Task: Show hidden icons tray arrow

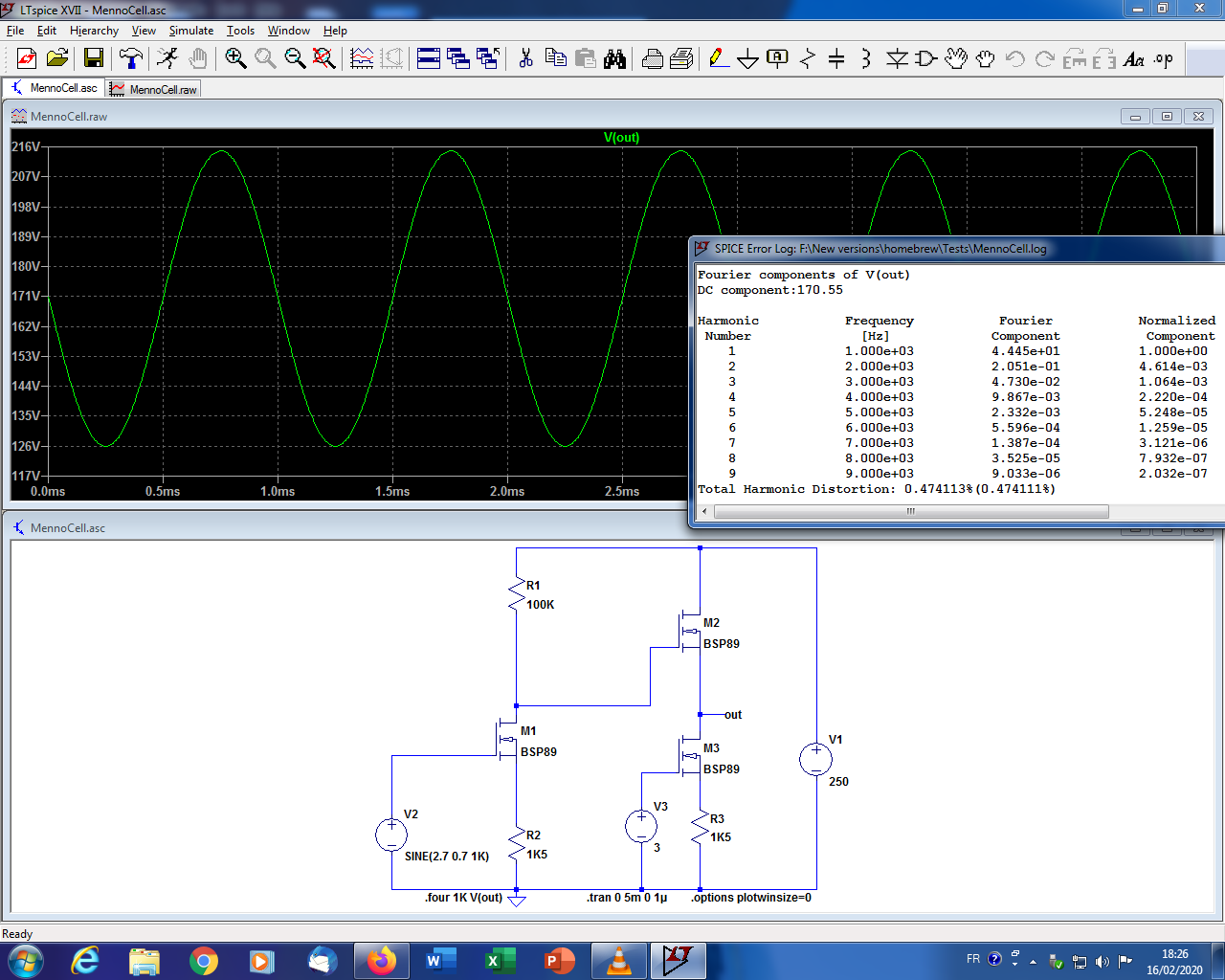Action: pos(1033,962)
